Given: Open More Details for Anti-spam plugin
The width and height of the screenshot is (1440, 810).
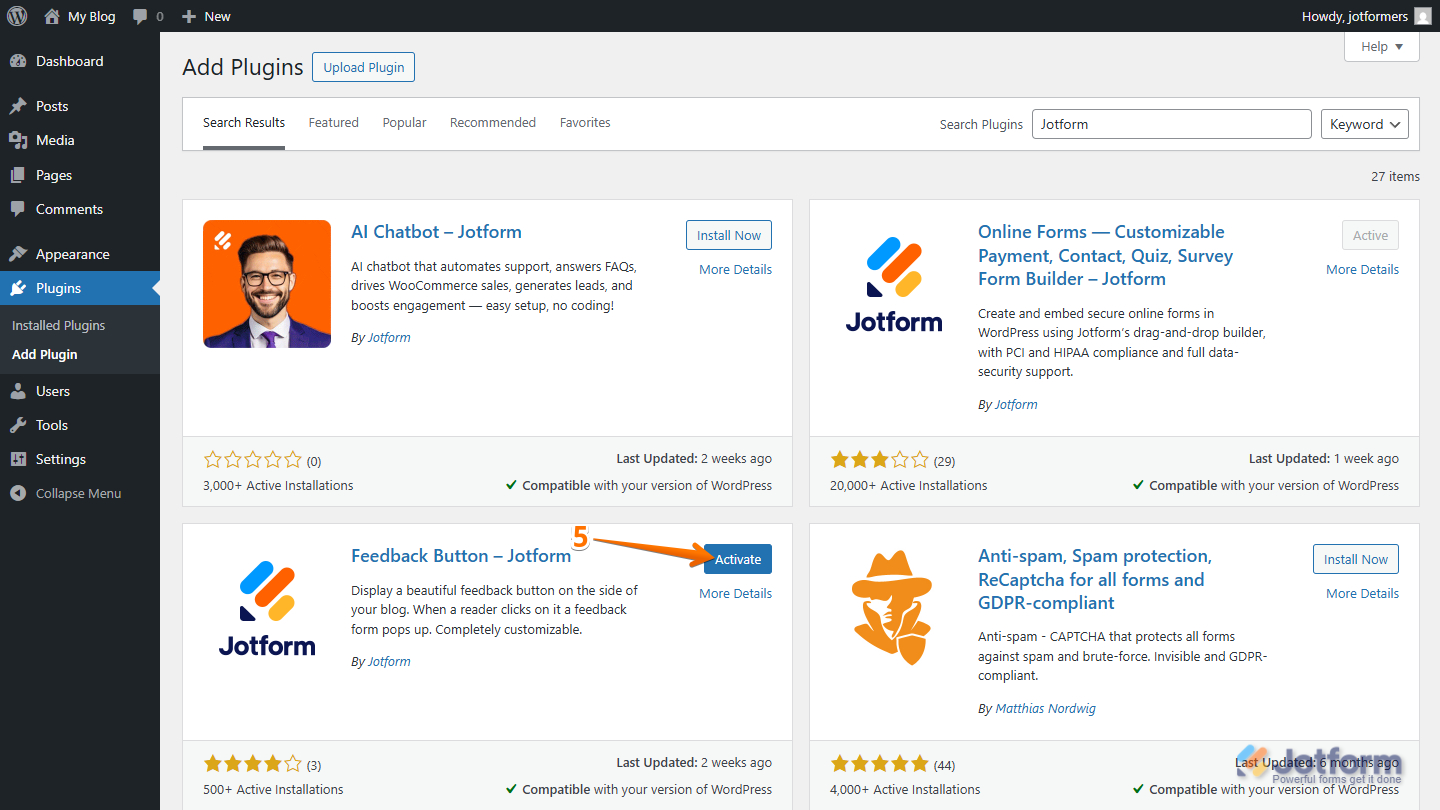Looking at the screenshot, I should 1362,593.
